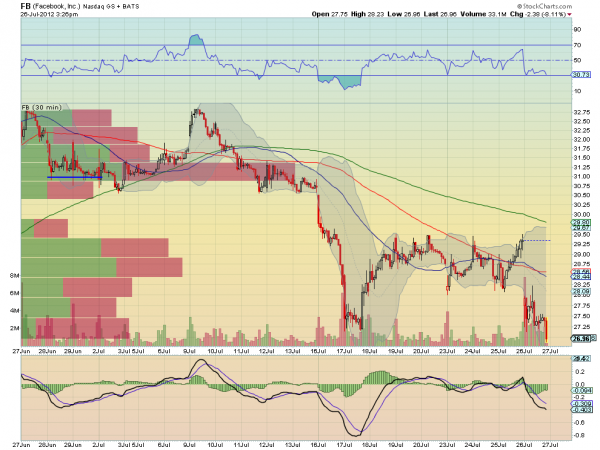
Task: Click the MACD axis label -0.8
Action: (579, 435)
